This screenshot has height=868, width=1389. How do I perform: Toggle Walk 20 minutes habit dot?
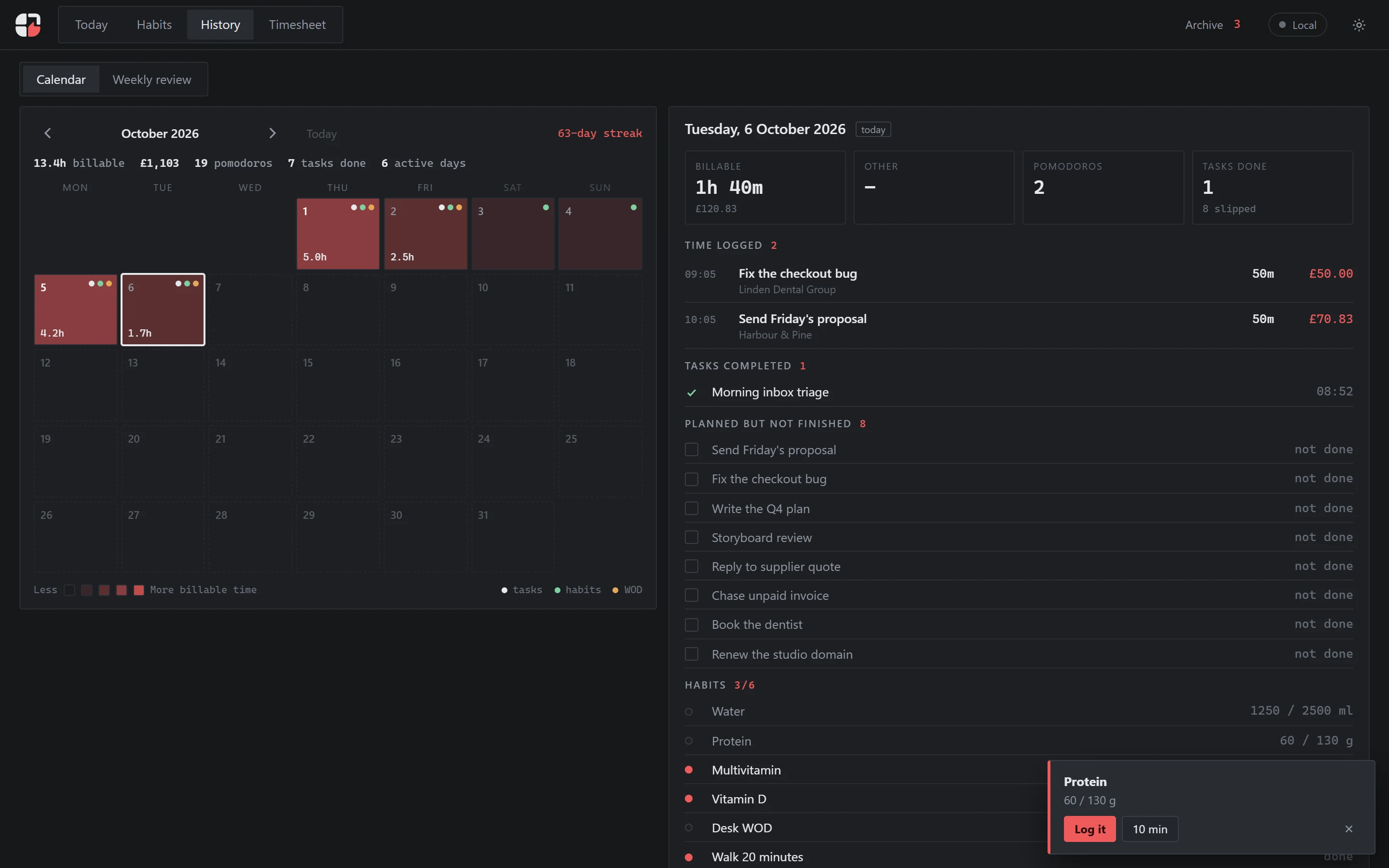click(x=689, y=857)
